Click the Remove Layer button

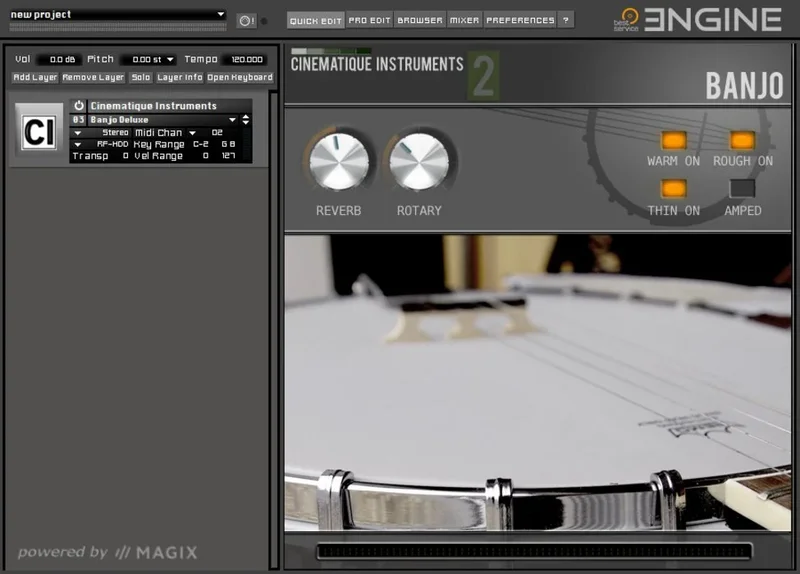tap(93, 78)
